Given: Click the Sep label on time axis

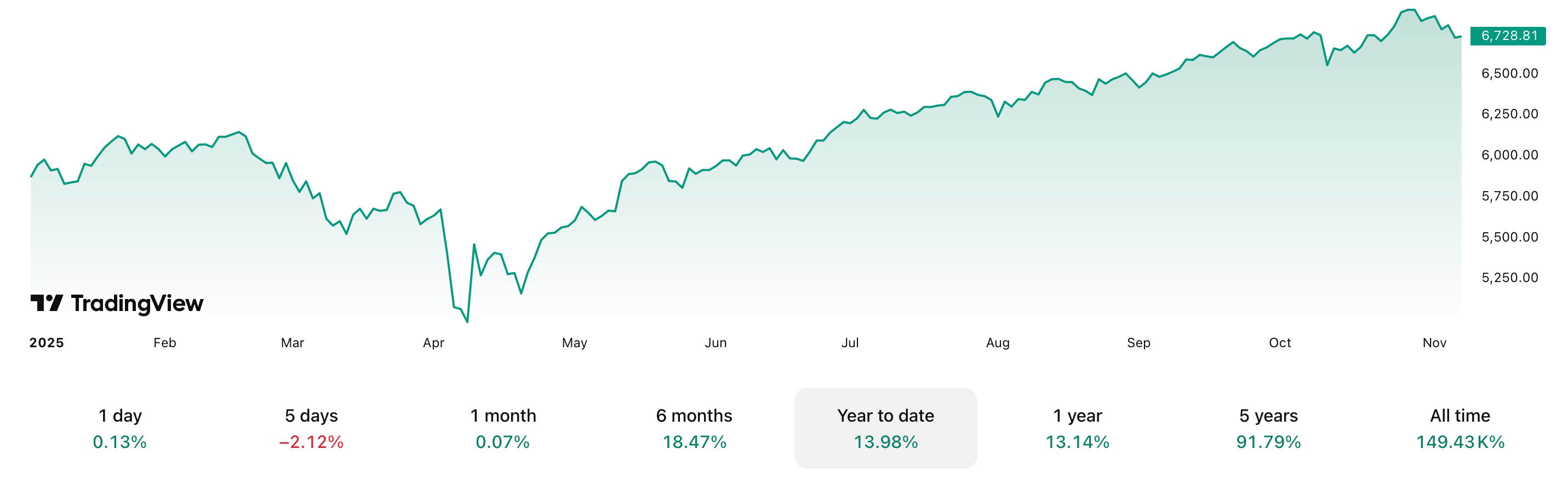Looking at the screenshot, I should [1138, 342].
